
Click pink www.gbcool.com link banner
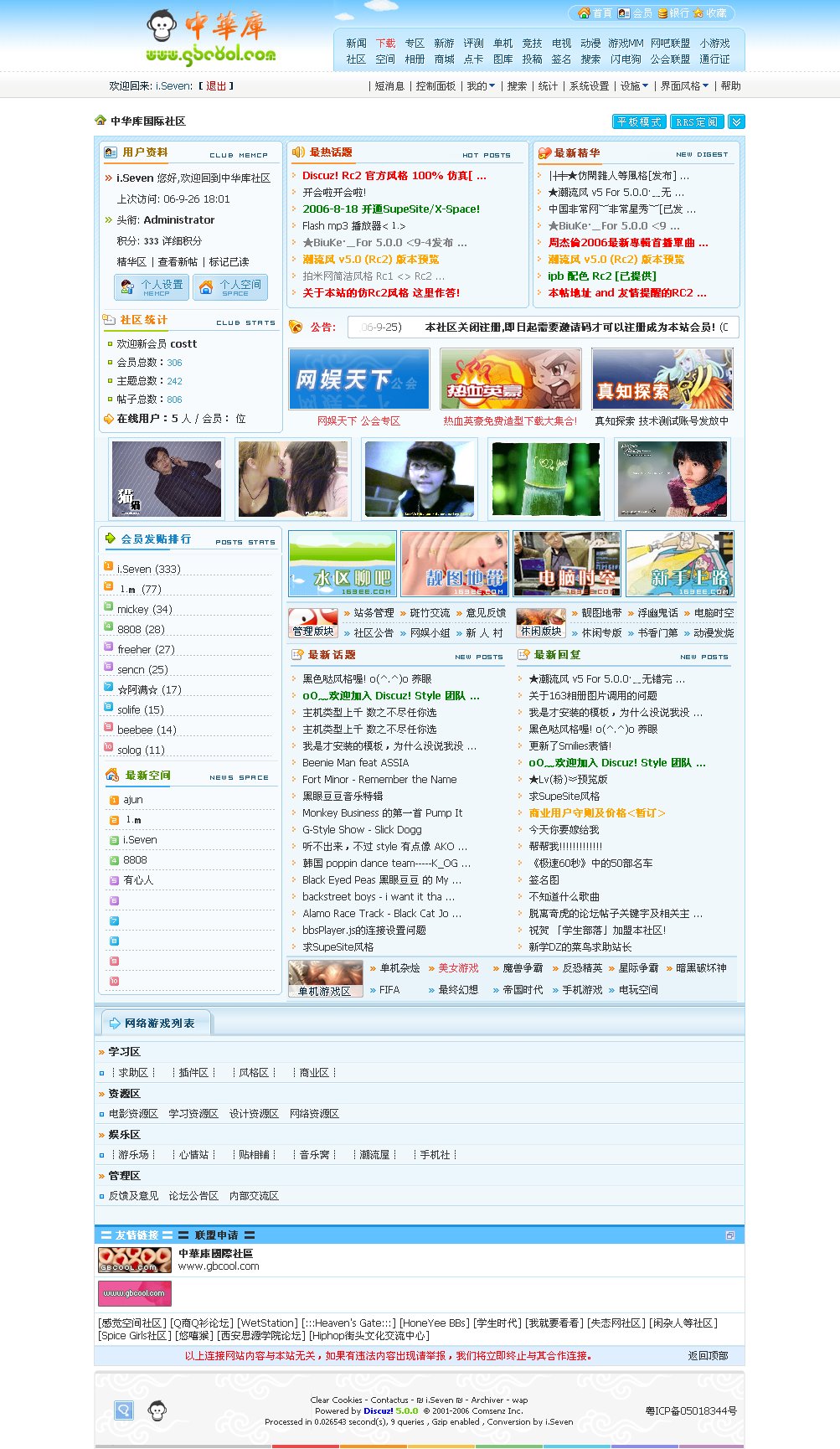pos(135,1293)
